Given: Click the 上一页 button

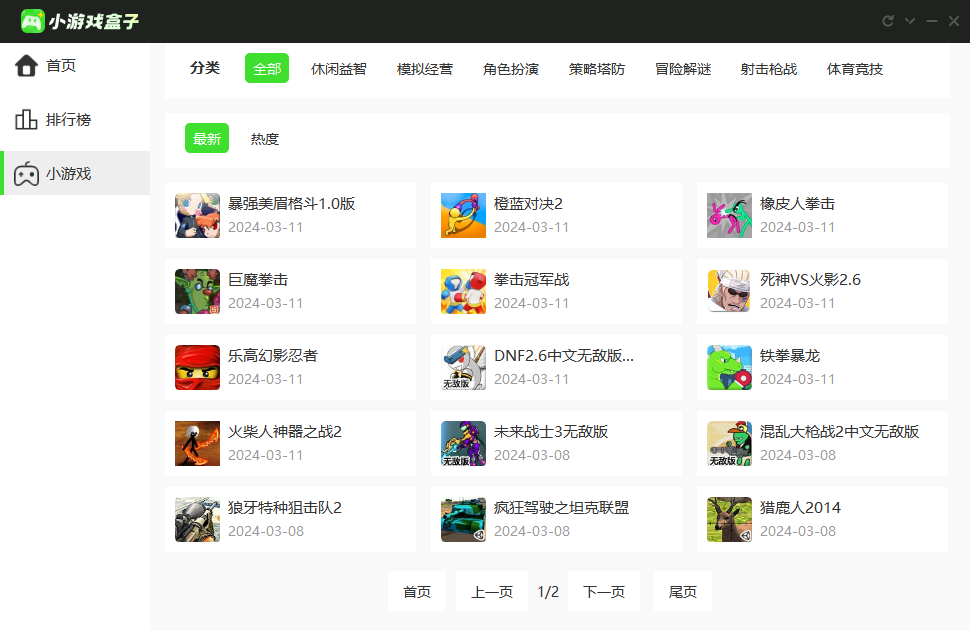Looking at the screenshot, I should click(x=491, y=592).
